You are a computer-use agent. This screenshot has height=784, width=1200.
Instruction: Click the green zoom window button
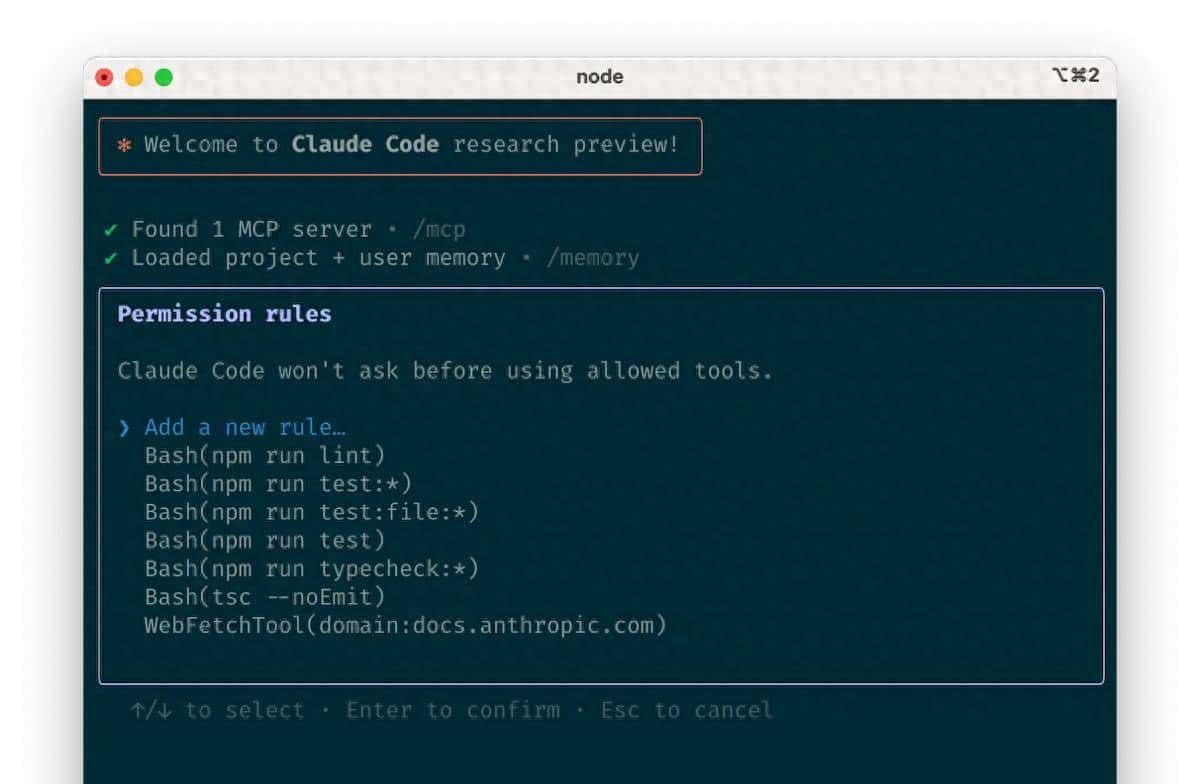click(163, 77)
